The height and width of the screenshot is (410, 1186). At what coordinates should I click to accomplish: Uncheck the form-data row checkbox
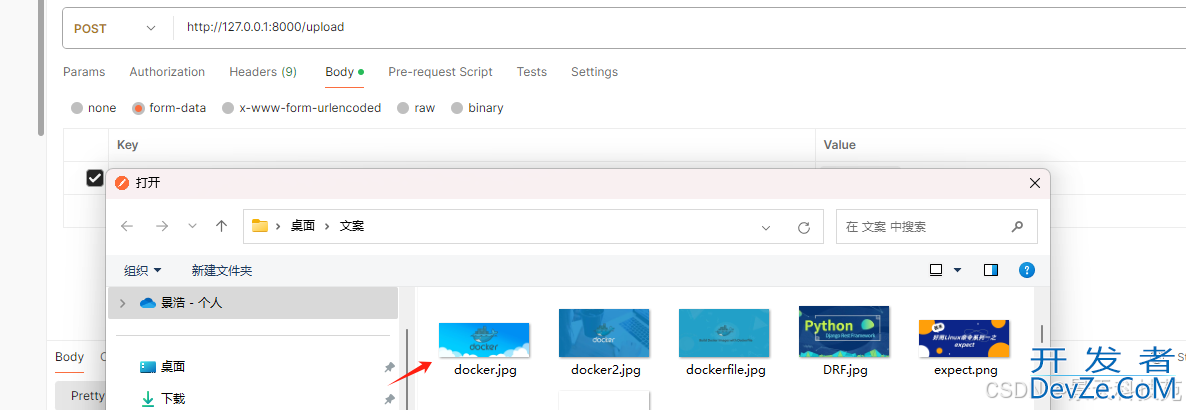95,178
